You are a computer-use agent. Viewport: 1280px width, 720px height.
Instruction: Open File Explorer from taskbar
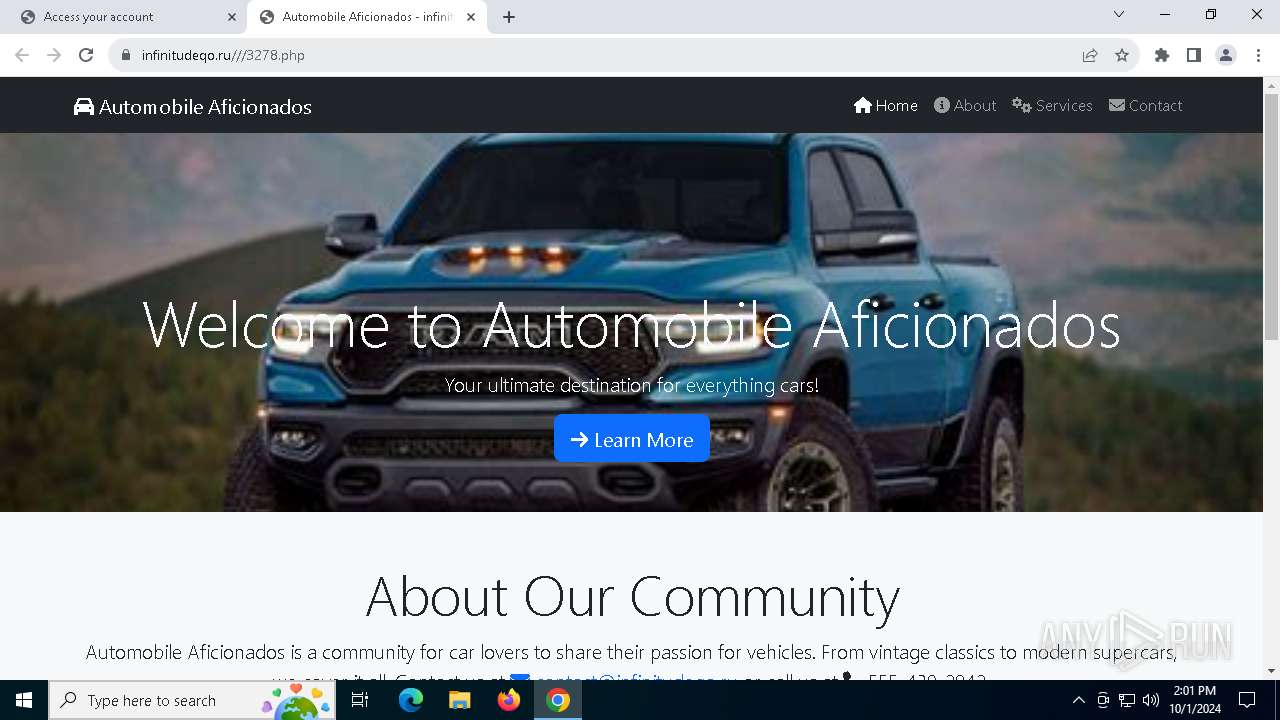459,700
